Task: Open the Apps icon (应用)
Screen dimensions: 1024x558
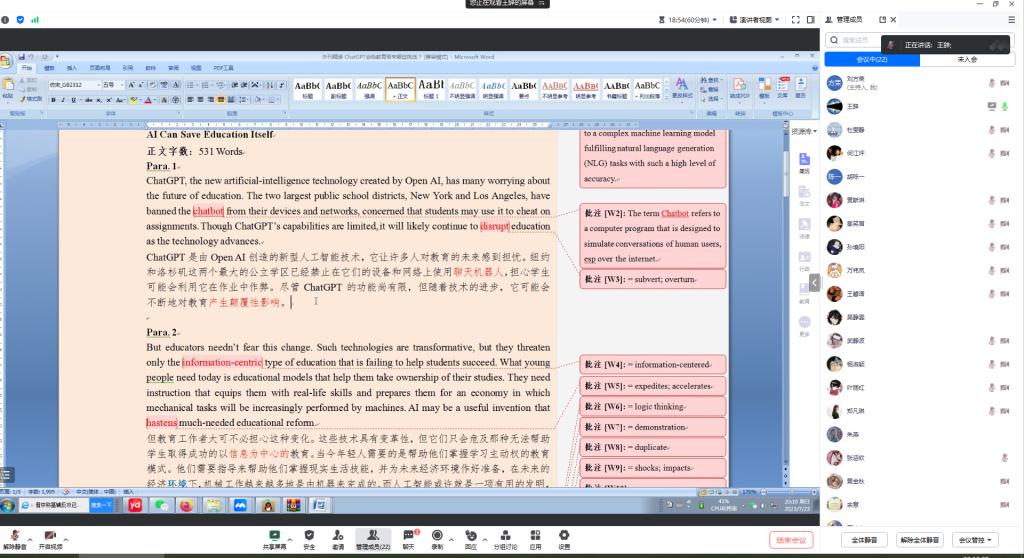Action: coord(536,536)
